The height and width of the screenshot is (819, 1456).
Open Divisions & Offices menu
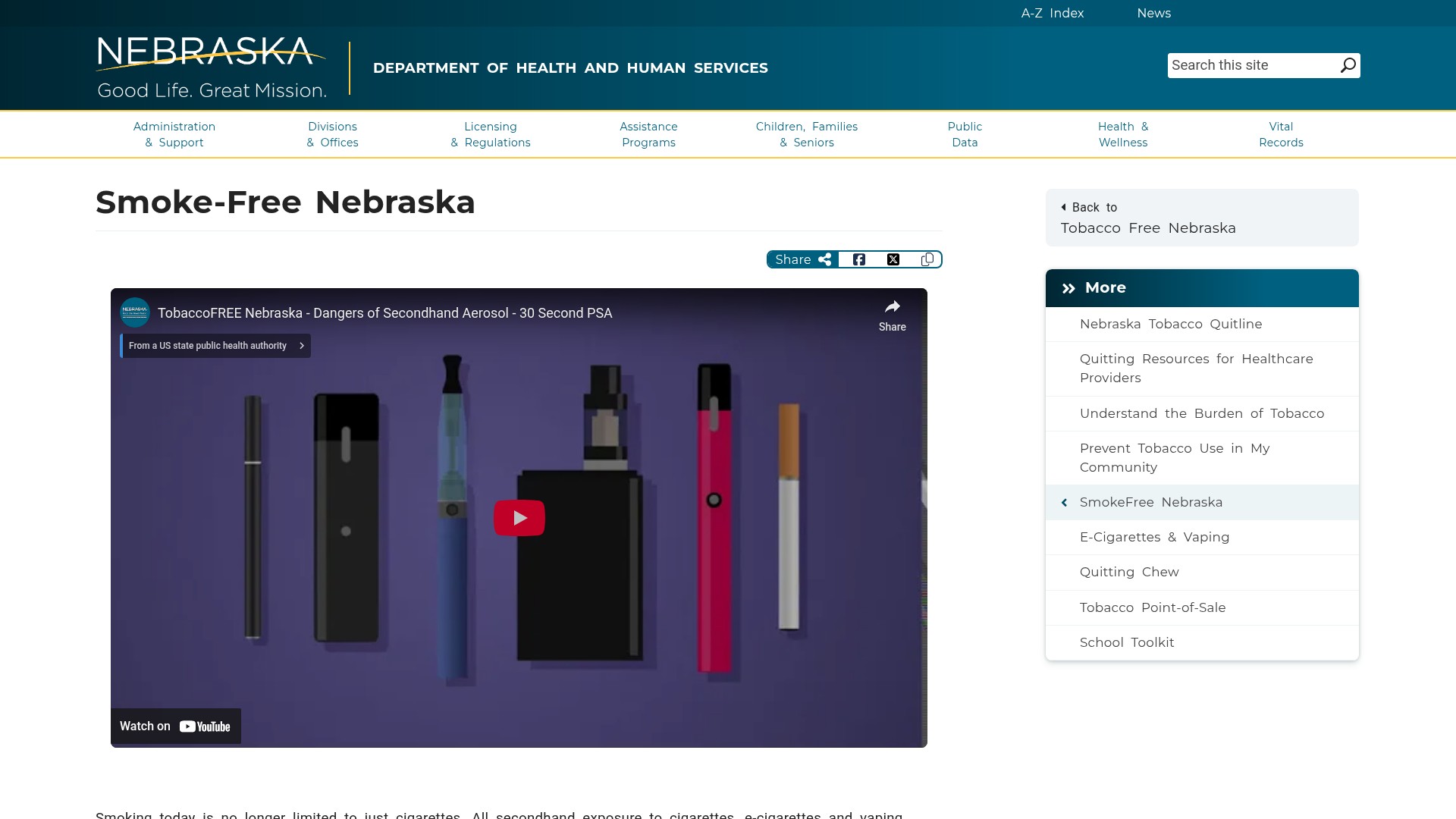(332, 134)
